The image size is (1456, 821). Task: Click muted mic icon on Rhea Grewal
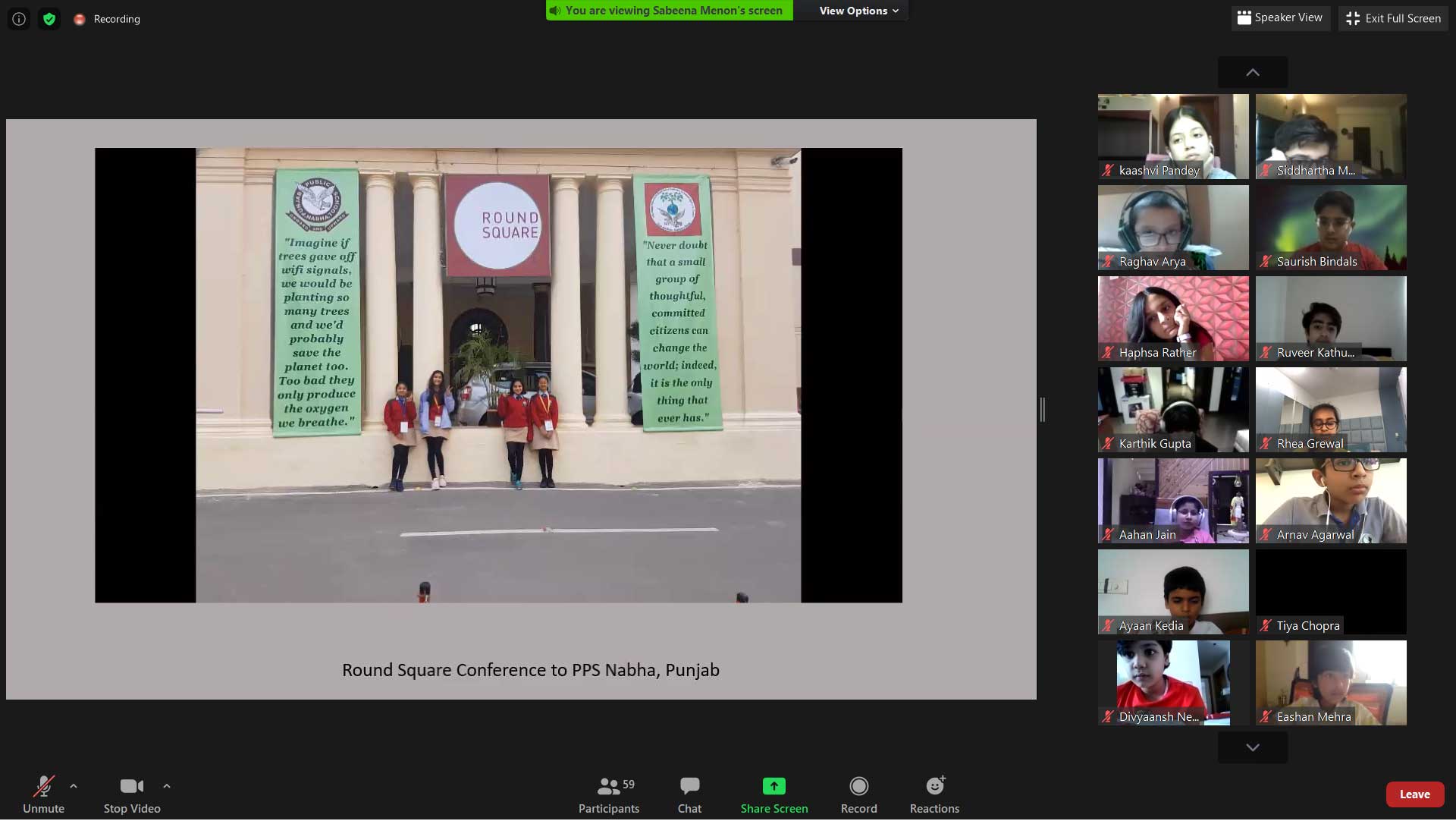pyautogui.click(x=1266, y=444)
